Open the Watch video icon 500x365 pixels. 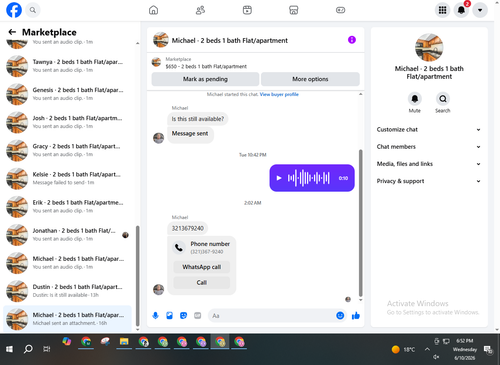(247, 10)
